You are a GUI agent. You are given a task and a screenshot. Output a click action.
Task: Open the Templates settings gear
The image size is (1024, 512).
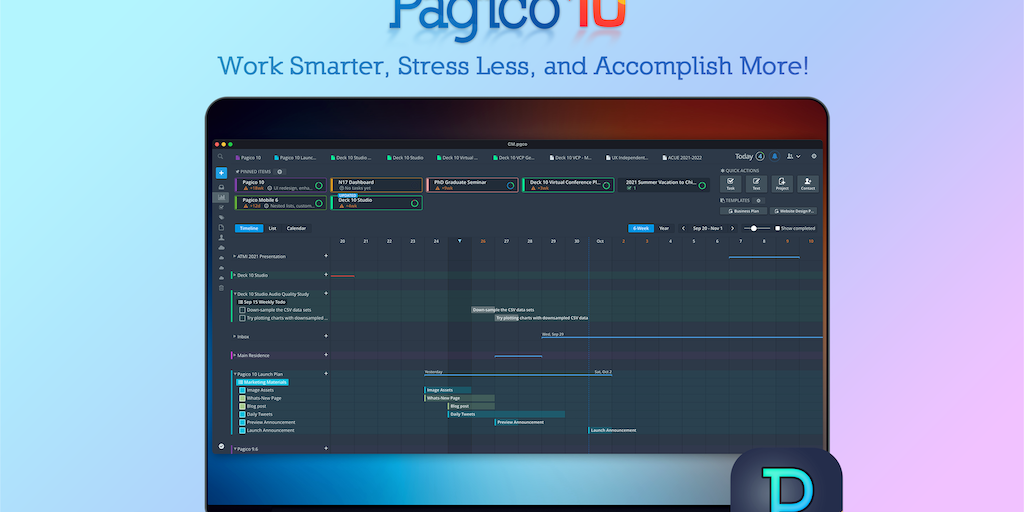click(x=758, y=200)
